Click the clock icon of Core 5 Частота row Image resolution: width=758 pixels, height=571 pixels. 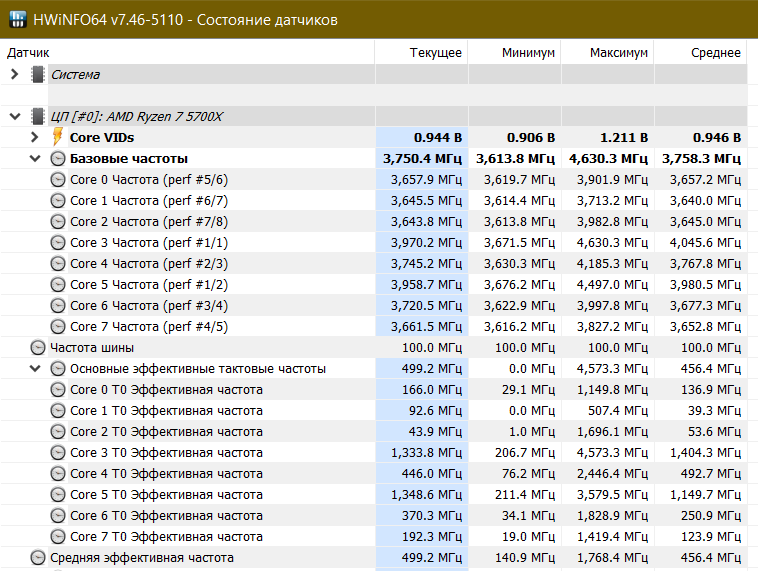pyautogui.click(x=58, y=285)
